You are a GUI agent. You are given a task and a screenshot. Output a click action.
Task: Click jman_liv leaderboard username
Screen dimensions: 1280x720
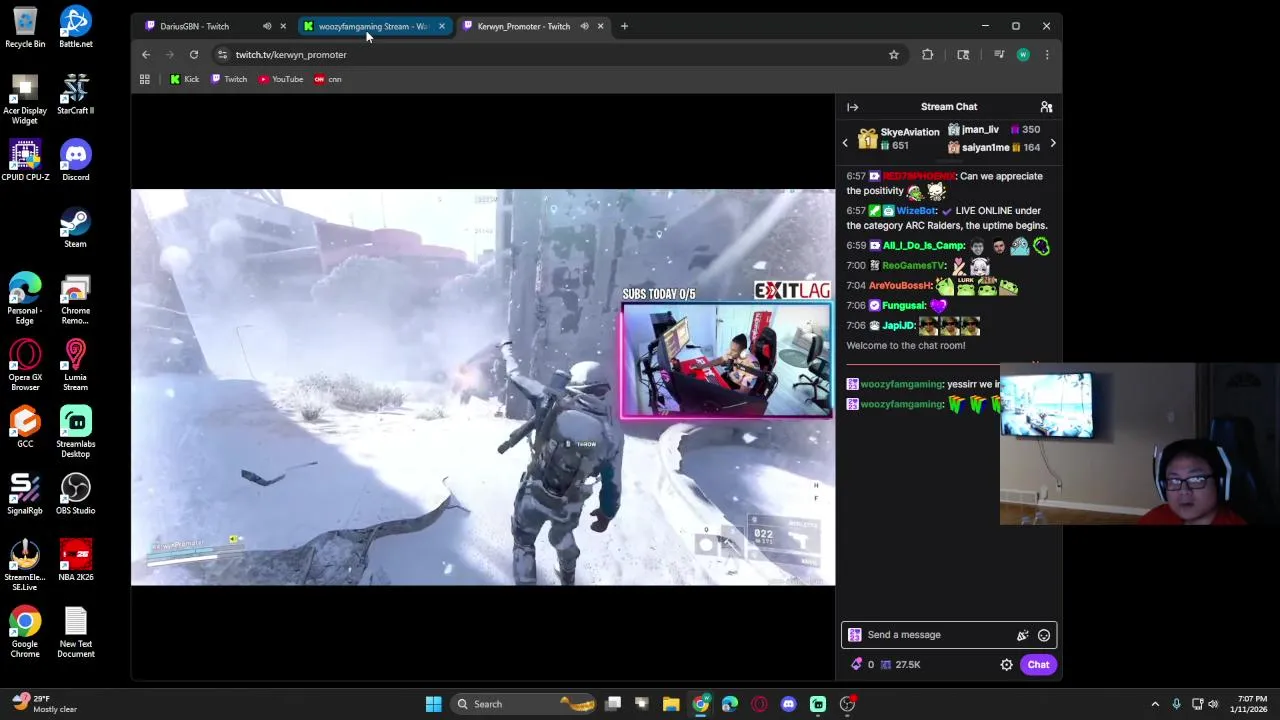(x=980, y=130)
